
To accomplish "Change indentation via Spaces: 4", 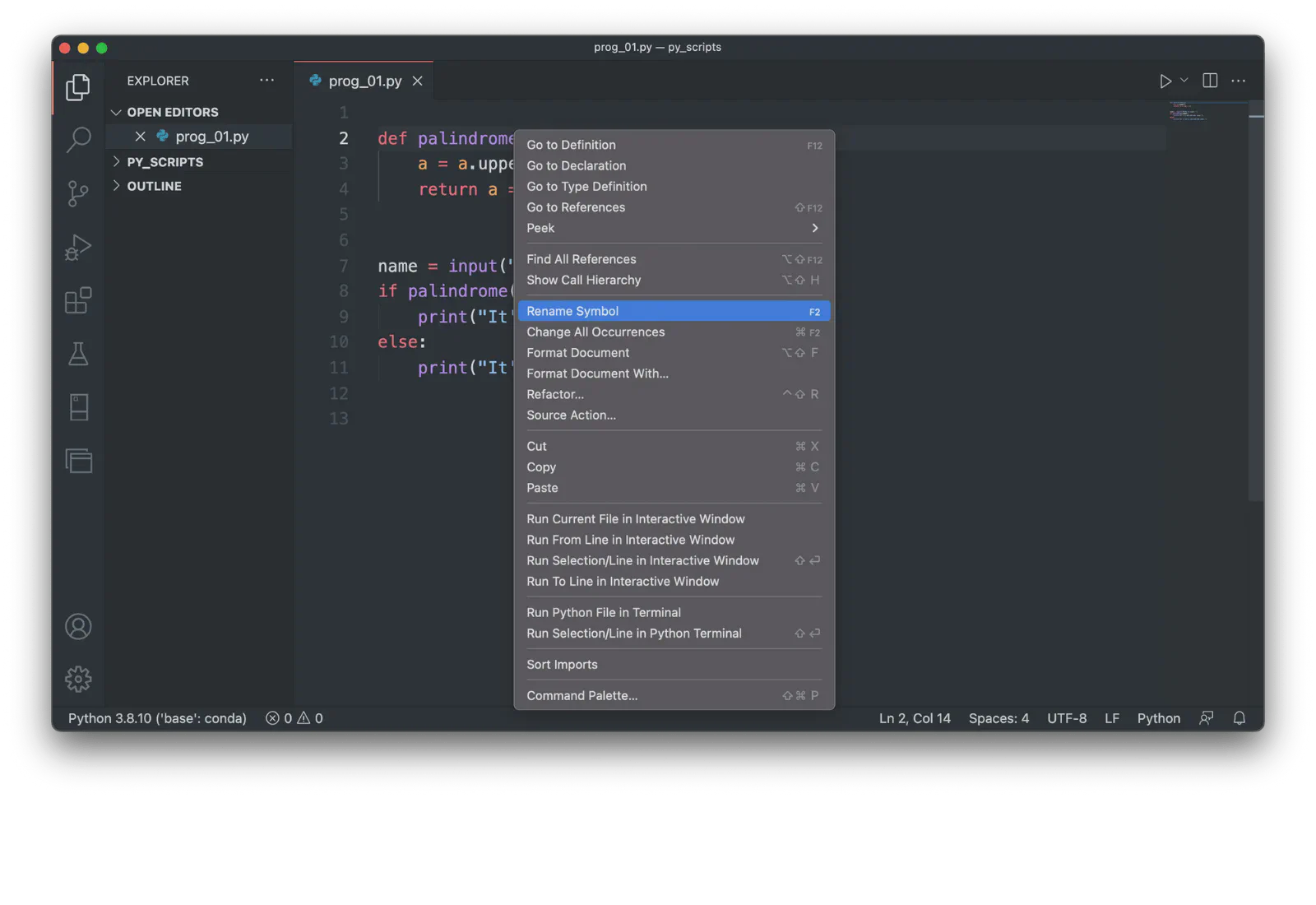I will 999,718.
